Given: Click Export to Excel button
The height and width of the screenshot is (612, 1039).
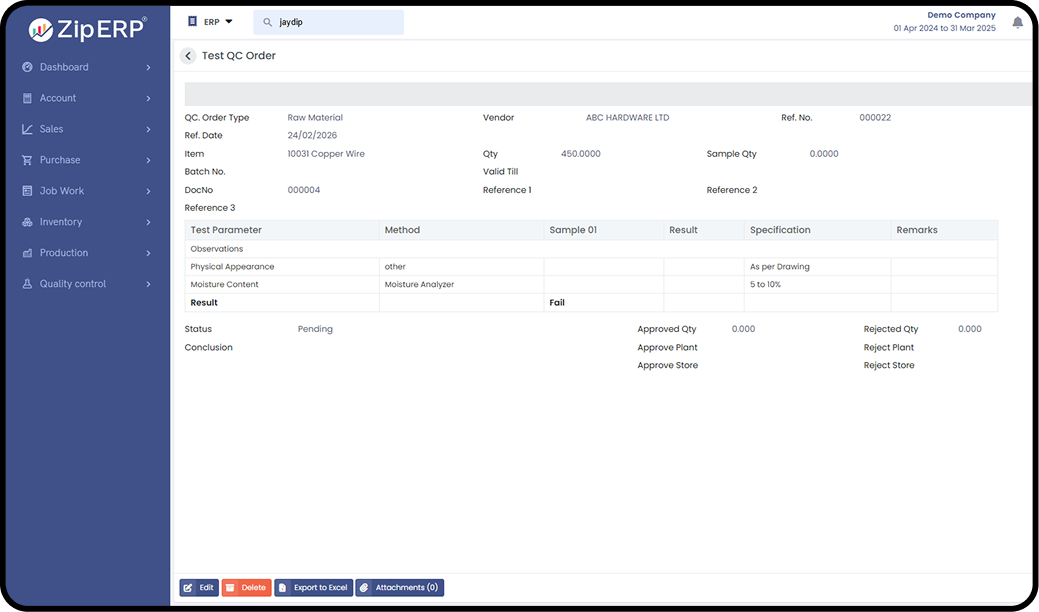Looking at the screenshot, I should 313,588.
